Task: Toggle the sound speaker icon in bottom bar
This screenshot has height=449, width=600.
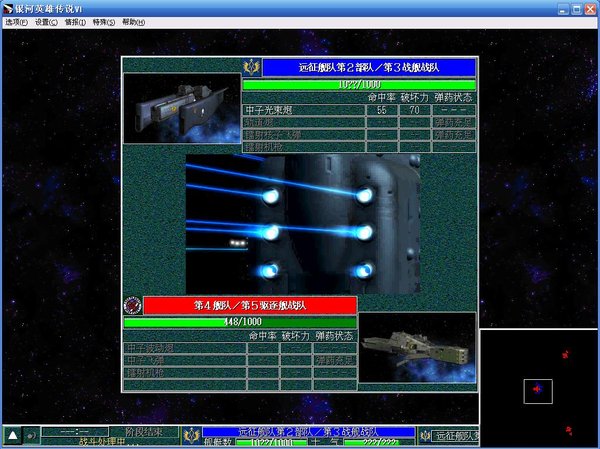Action: coord(31,435)
